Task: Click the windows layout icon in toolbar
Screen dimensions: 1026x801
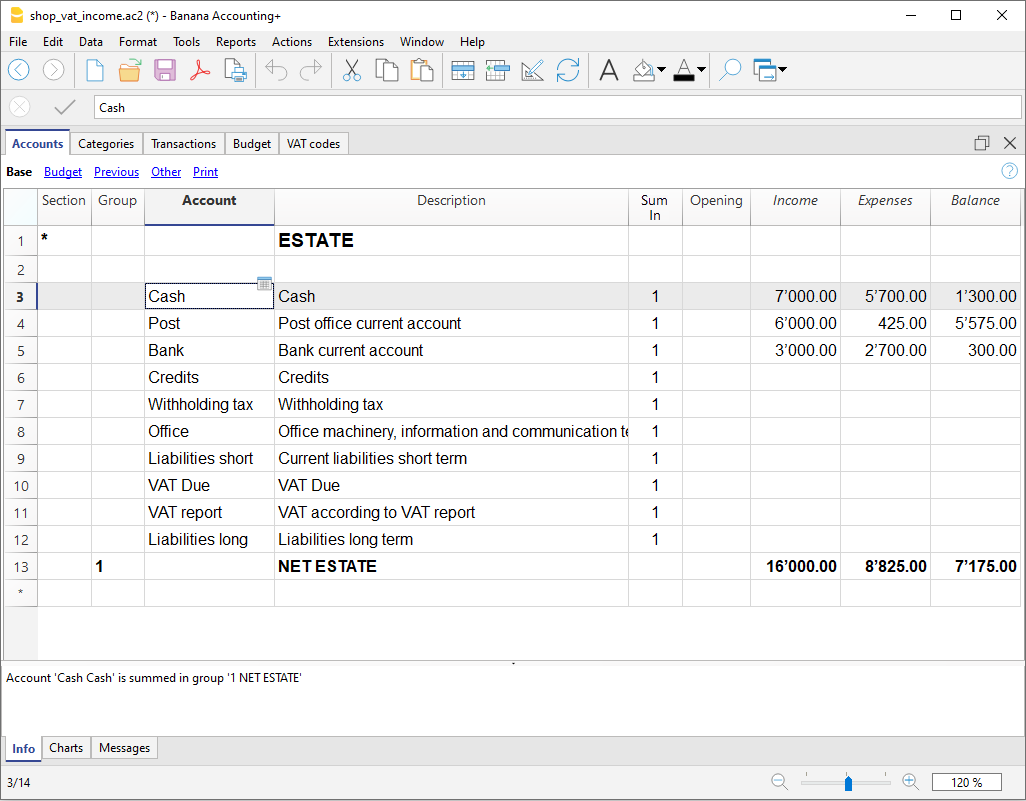Action: (764, 69)
